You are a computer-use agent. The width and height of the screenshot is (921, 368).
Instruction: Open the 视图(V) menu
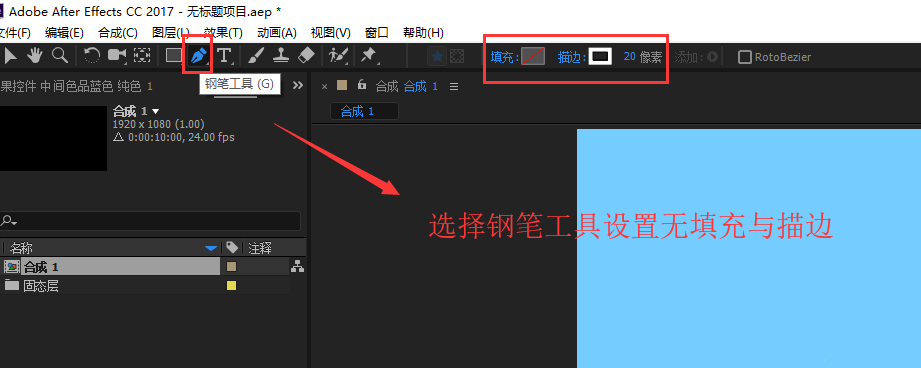(x=331, y=32)
